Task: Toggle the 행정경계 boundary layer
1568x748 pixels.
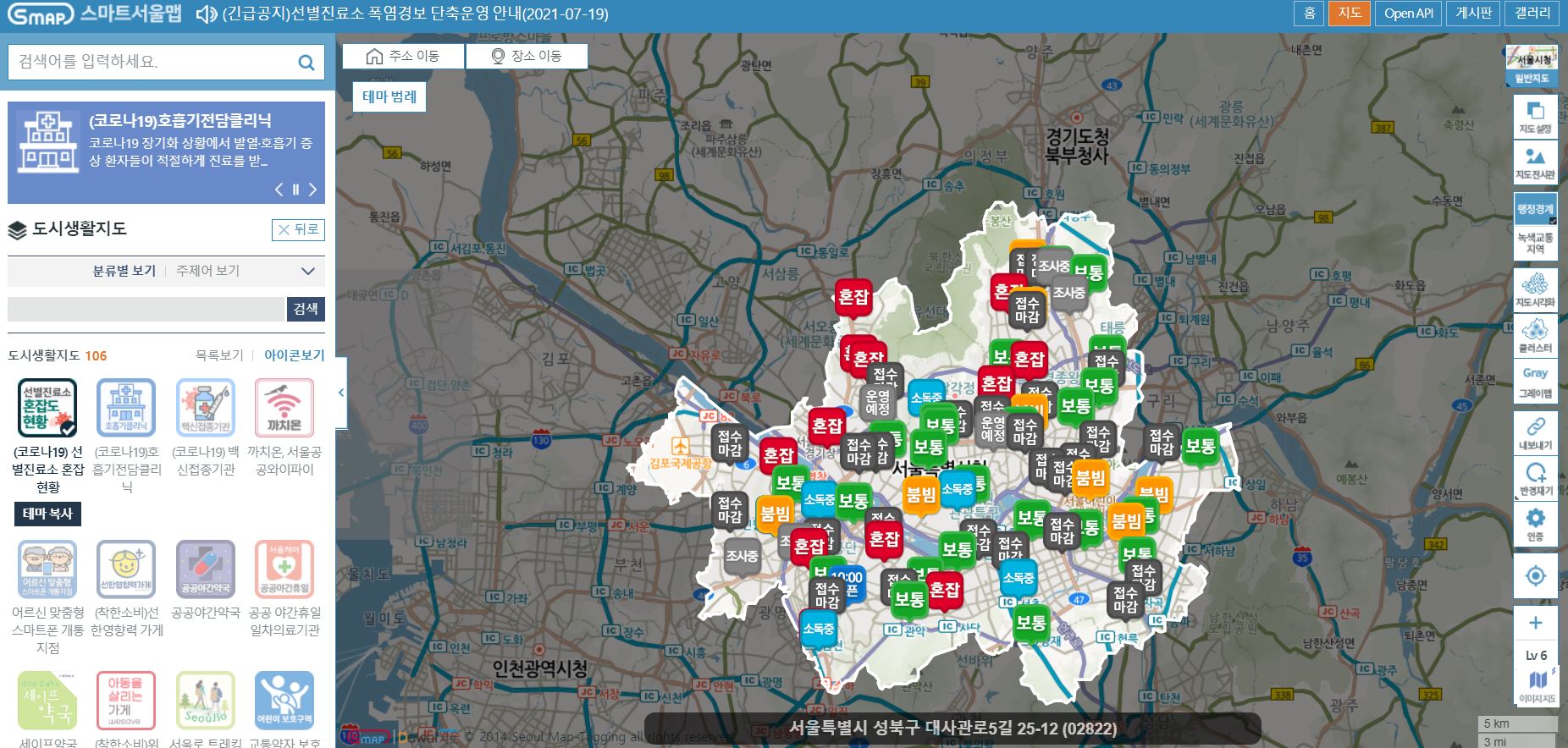Action: (1535, 208)
